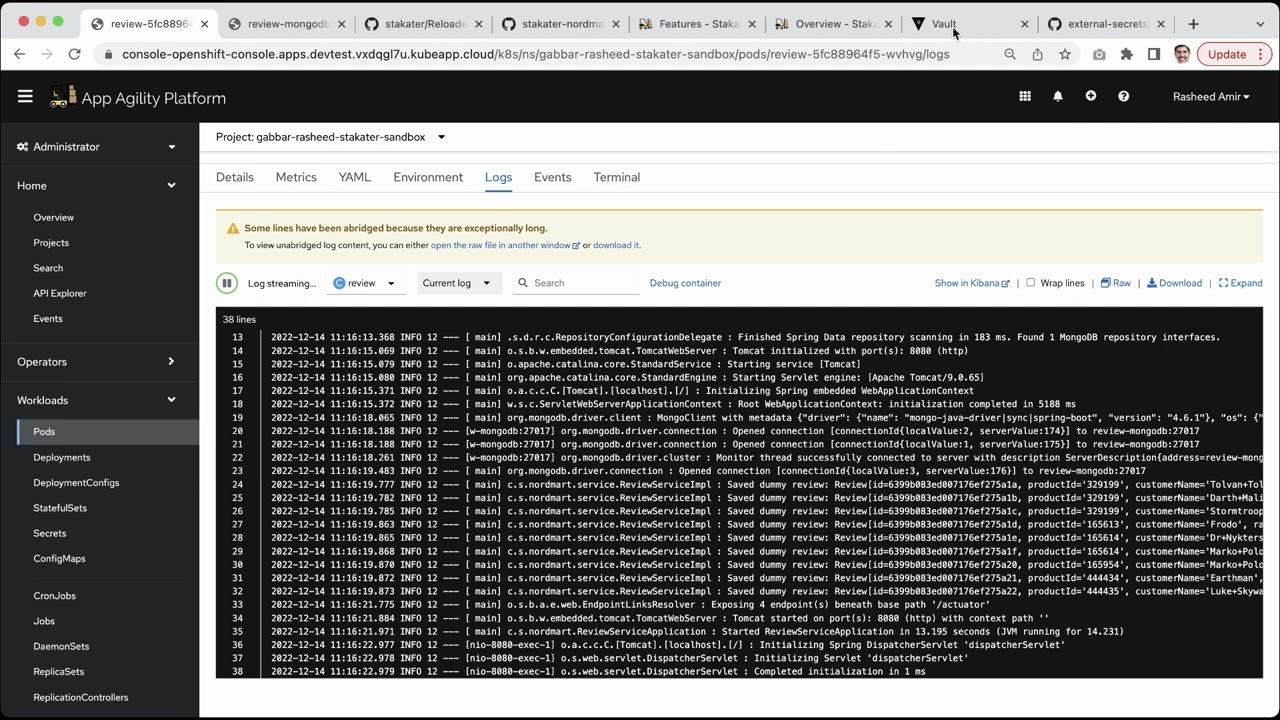Click the App Agility Platform logo

point(138,97)
